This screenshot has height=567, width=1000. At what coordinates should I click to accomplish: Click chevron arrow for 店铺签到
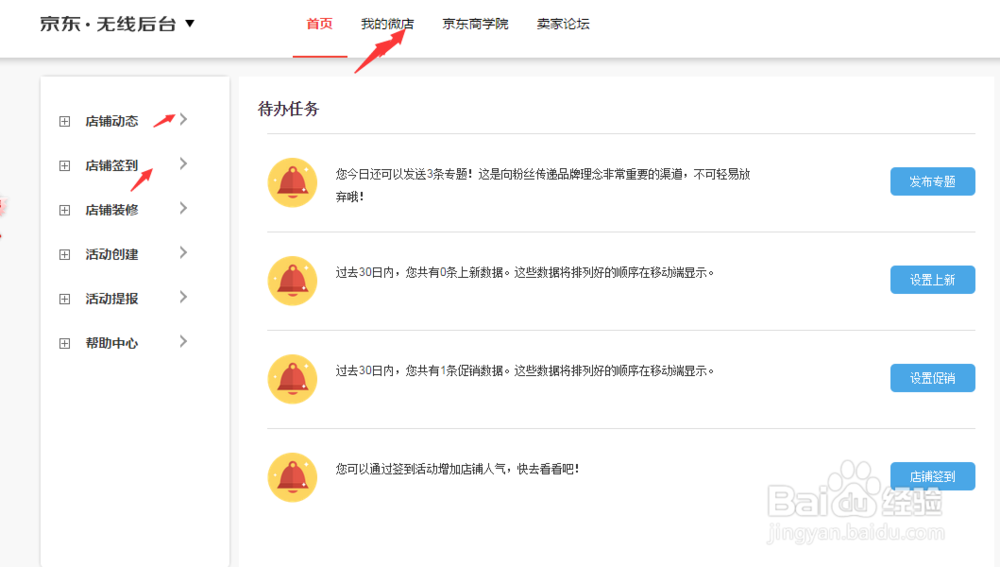[184, 164]
